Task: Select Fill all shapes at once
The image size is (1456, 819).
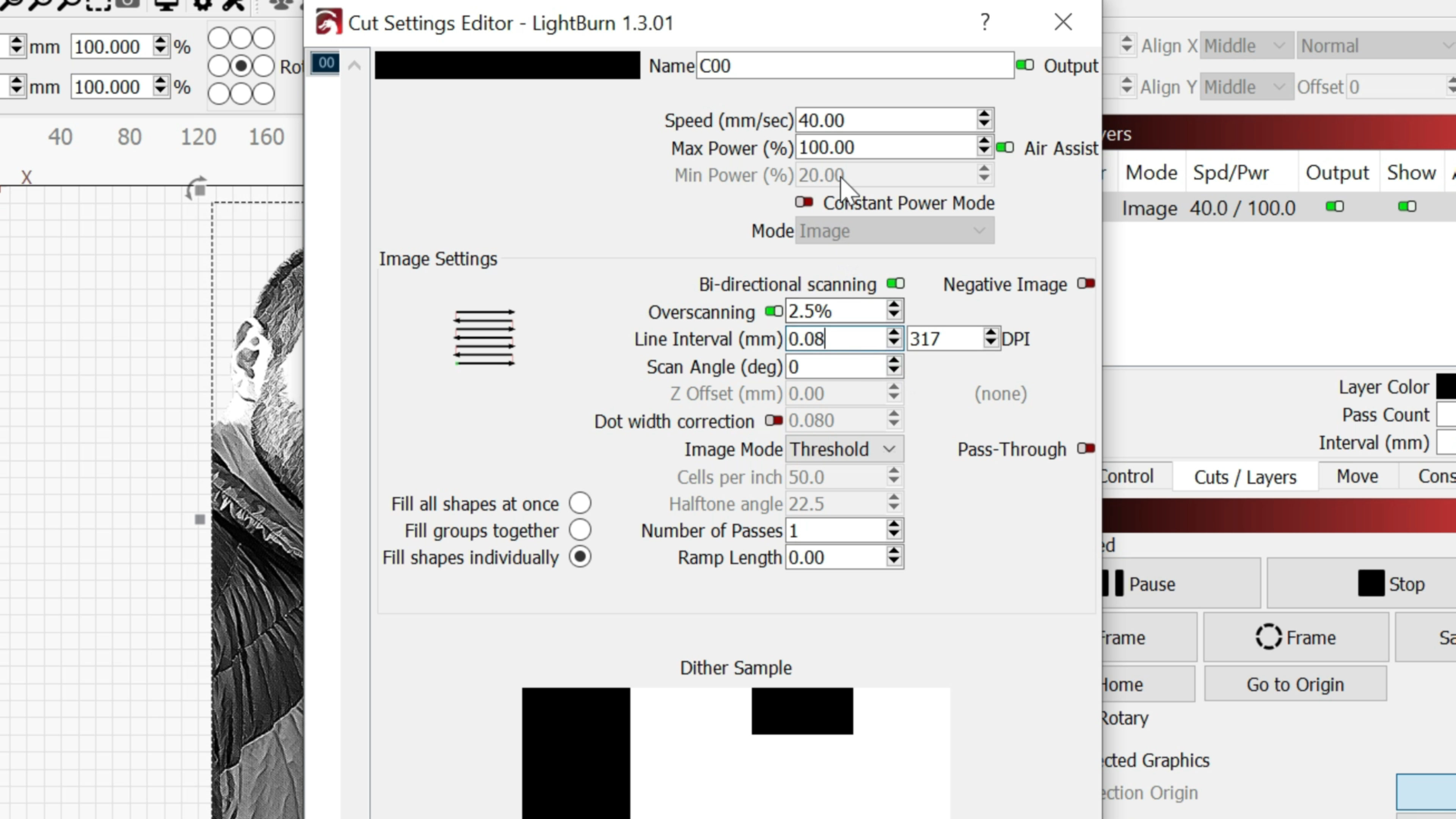Action: (x=580, y=503)
